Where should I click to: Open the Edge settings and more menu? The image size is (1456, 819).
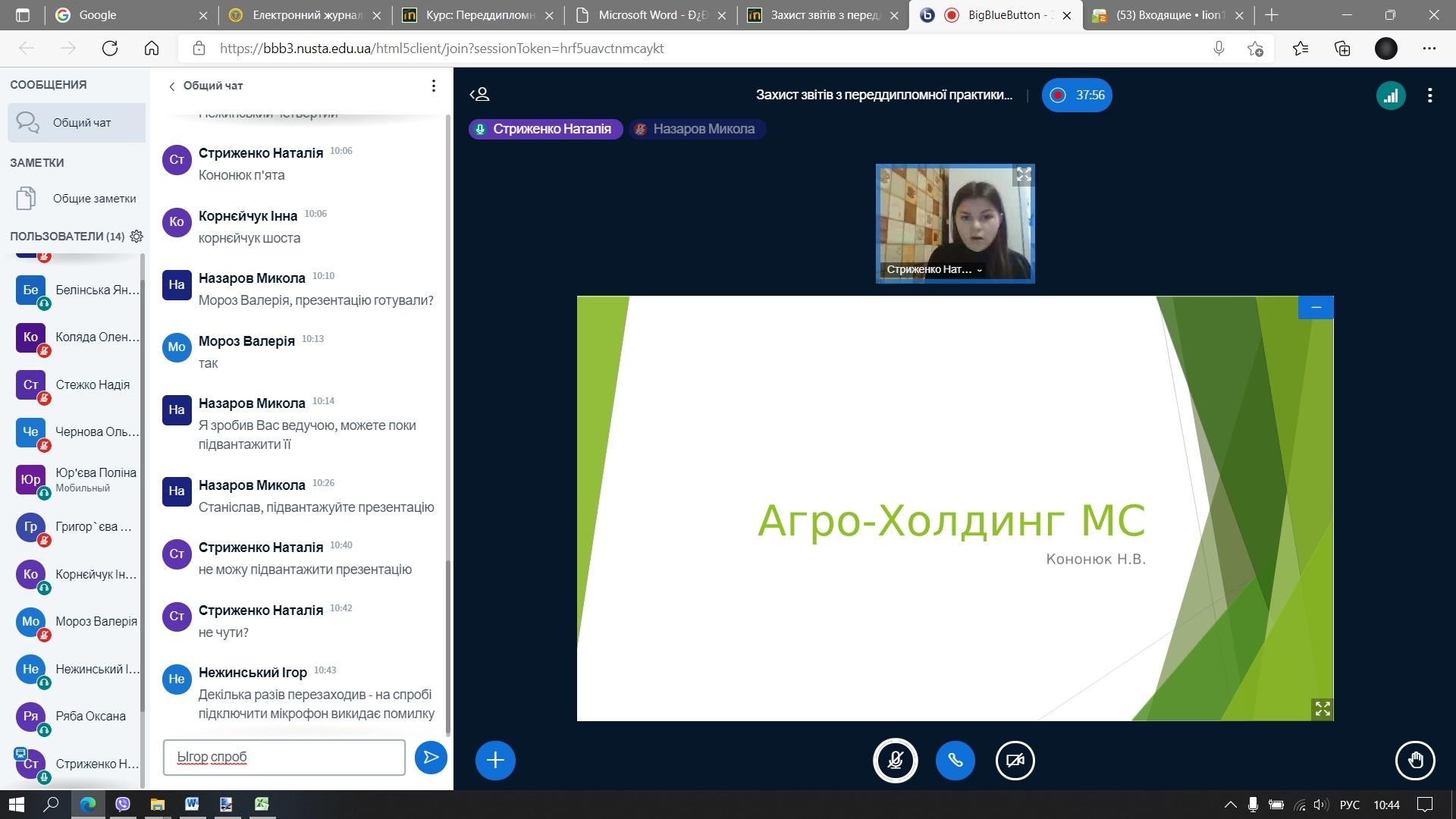coord(1429,49)
